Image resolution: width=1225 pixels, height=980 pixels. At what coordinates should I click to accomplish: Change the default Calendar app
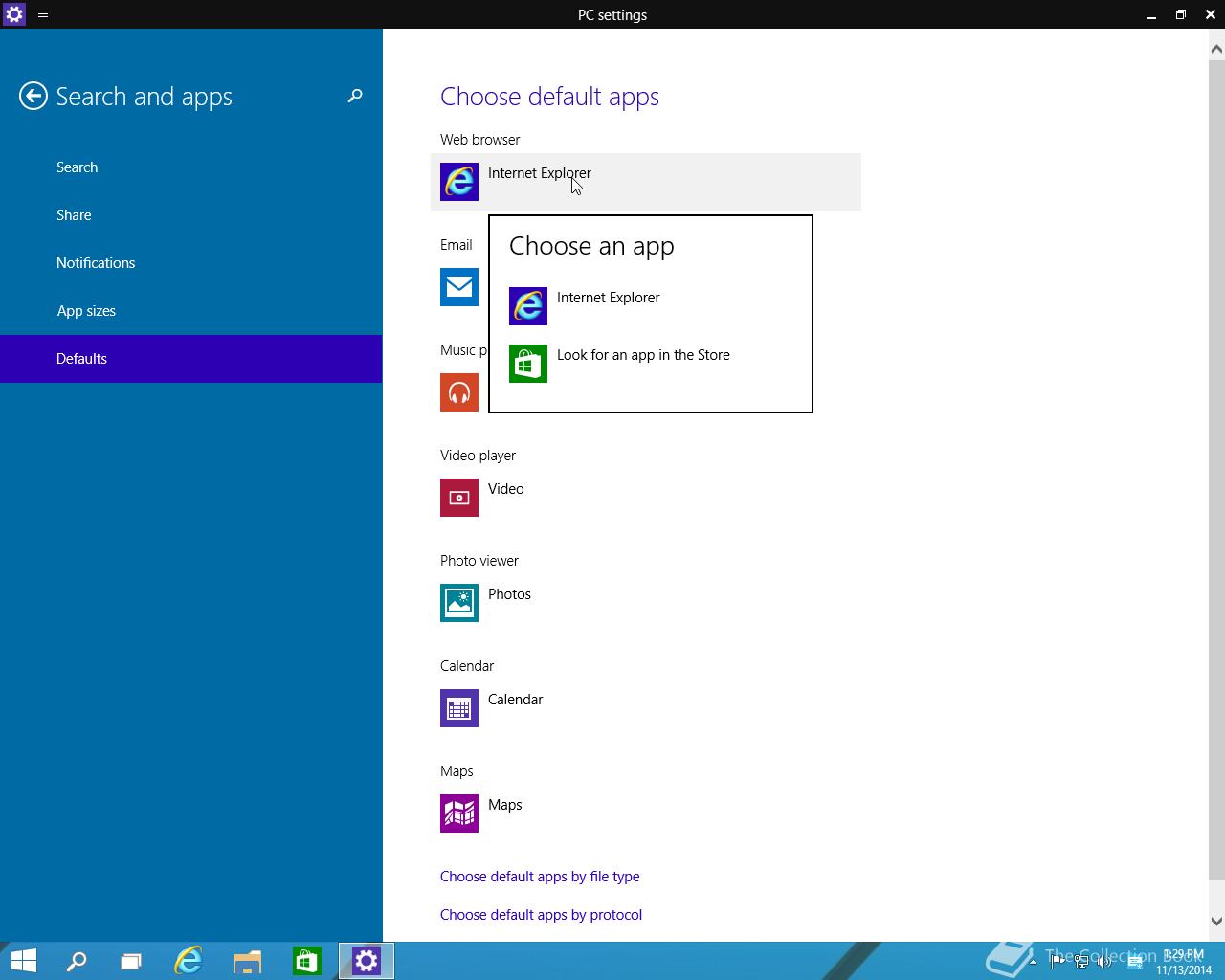(646, 708)
